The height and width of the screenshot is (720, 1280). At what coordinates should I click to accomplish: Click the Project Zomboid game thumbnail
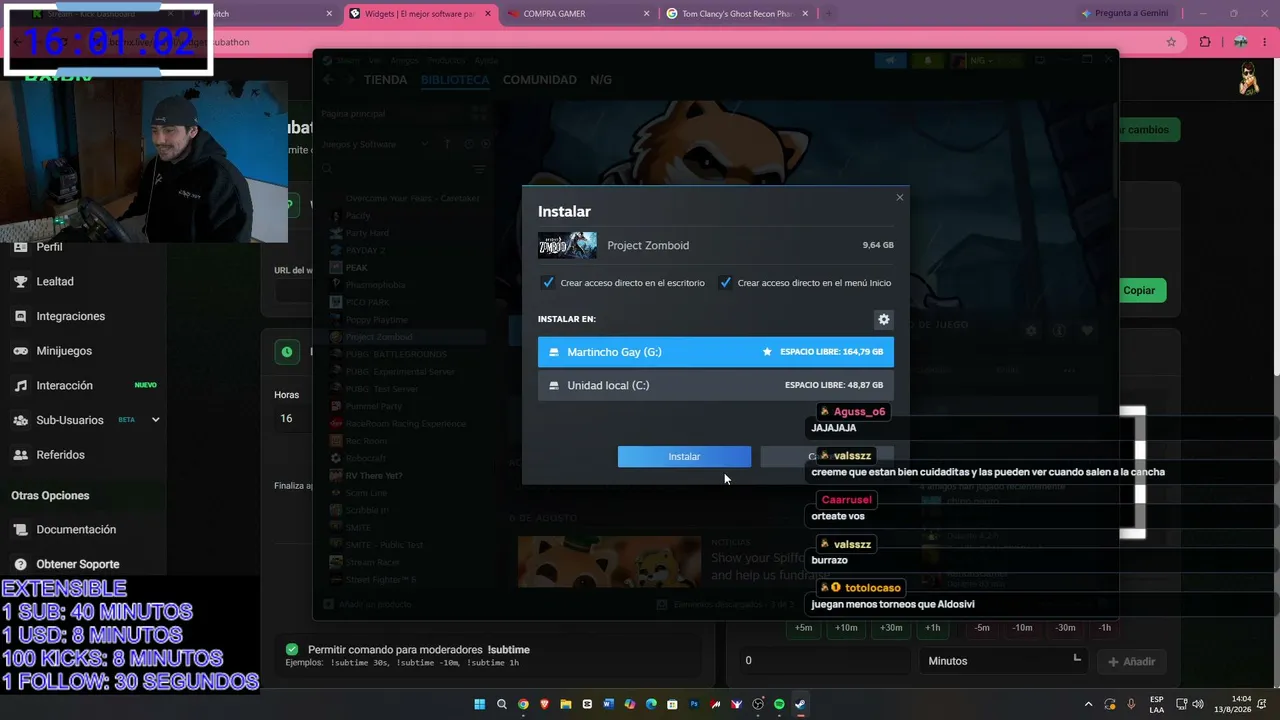click(x=567, y=245)
